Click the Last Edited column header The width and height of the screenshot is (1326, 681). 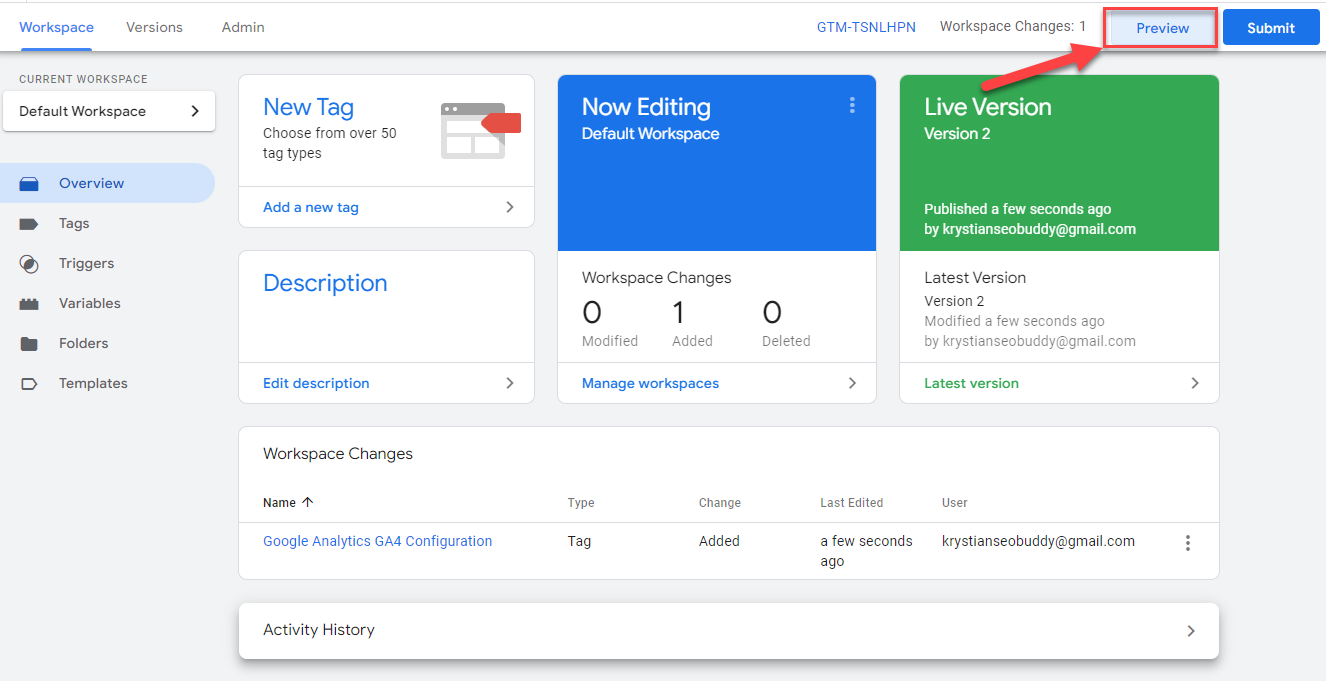(x=852, y=503)
